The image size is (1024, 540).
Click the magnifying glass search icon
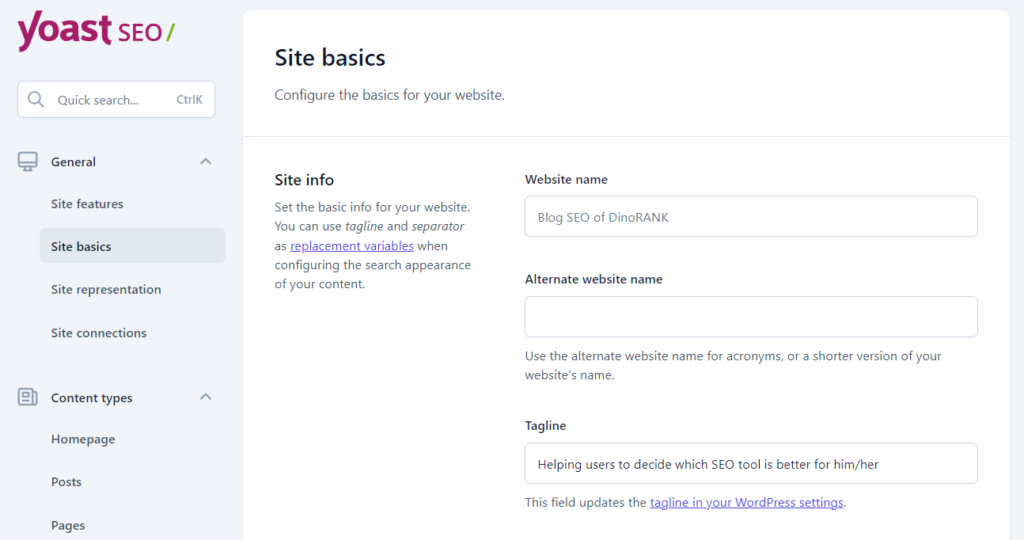point(36,99)
